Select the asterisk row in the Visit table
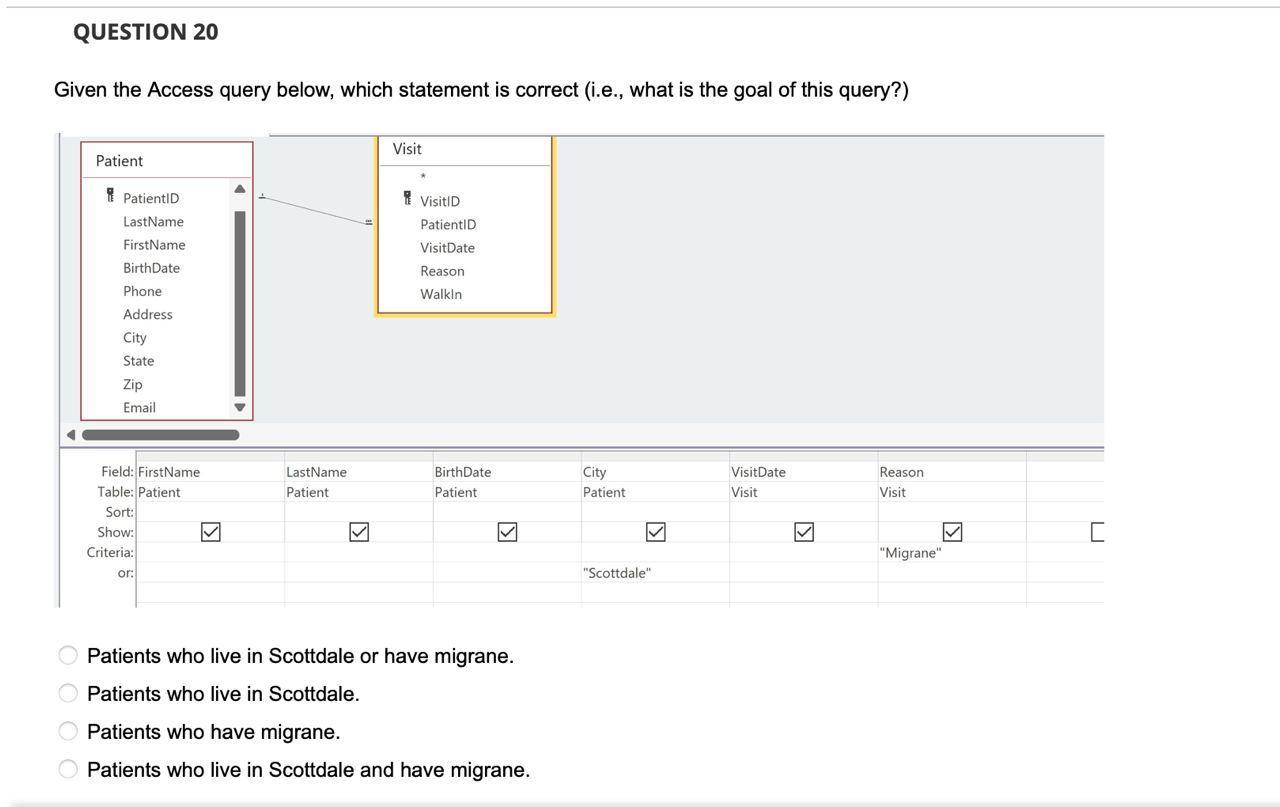 pos(423,176)
